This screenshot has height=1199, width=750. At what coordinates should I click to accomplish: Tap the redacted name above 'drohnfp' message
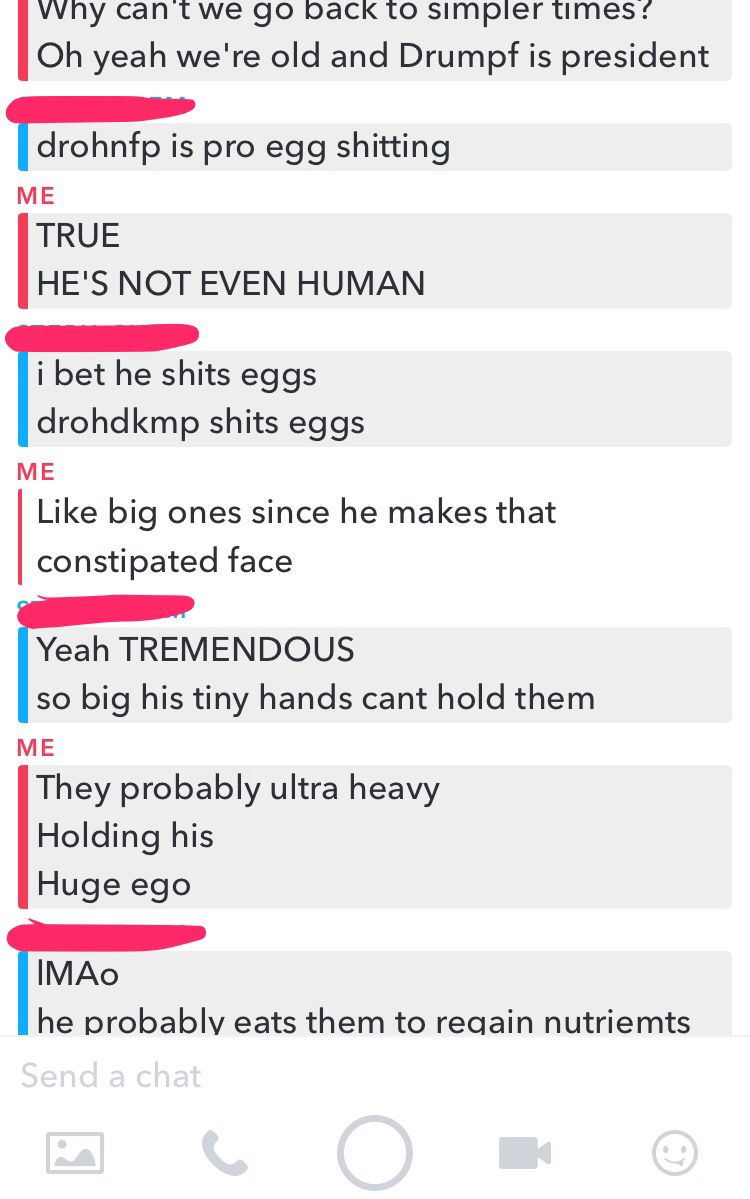click(x=100, y=108)
